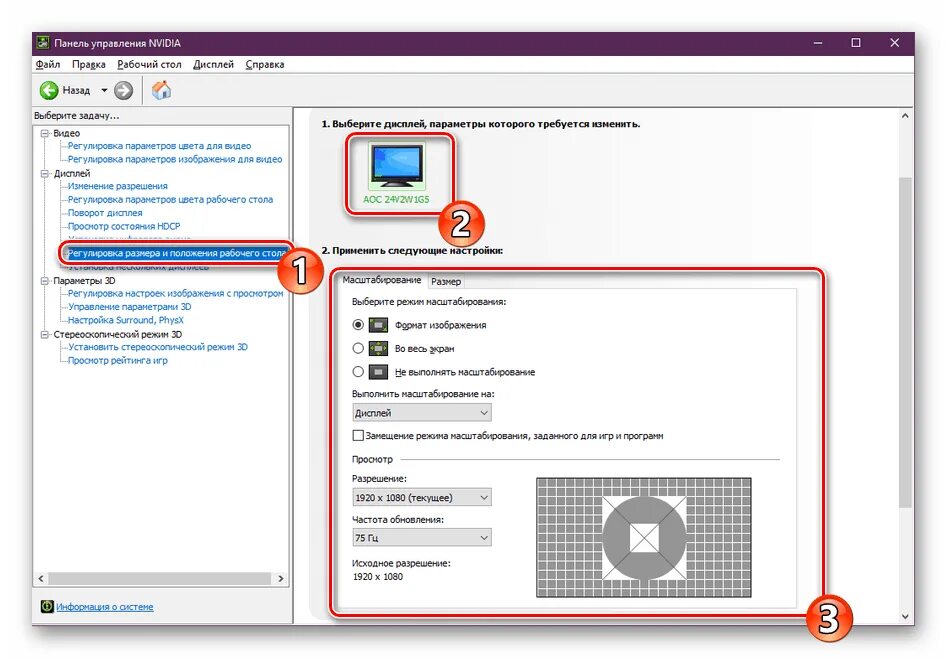Click the system information icon
The image size is (947, 659).
click(47, 606)
